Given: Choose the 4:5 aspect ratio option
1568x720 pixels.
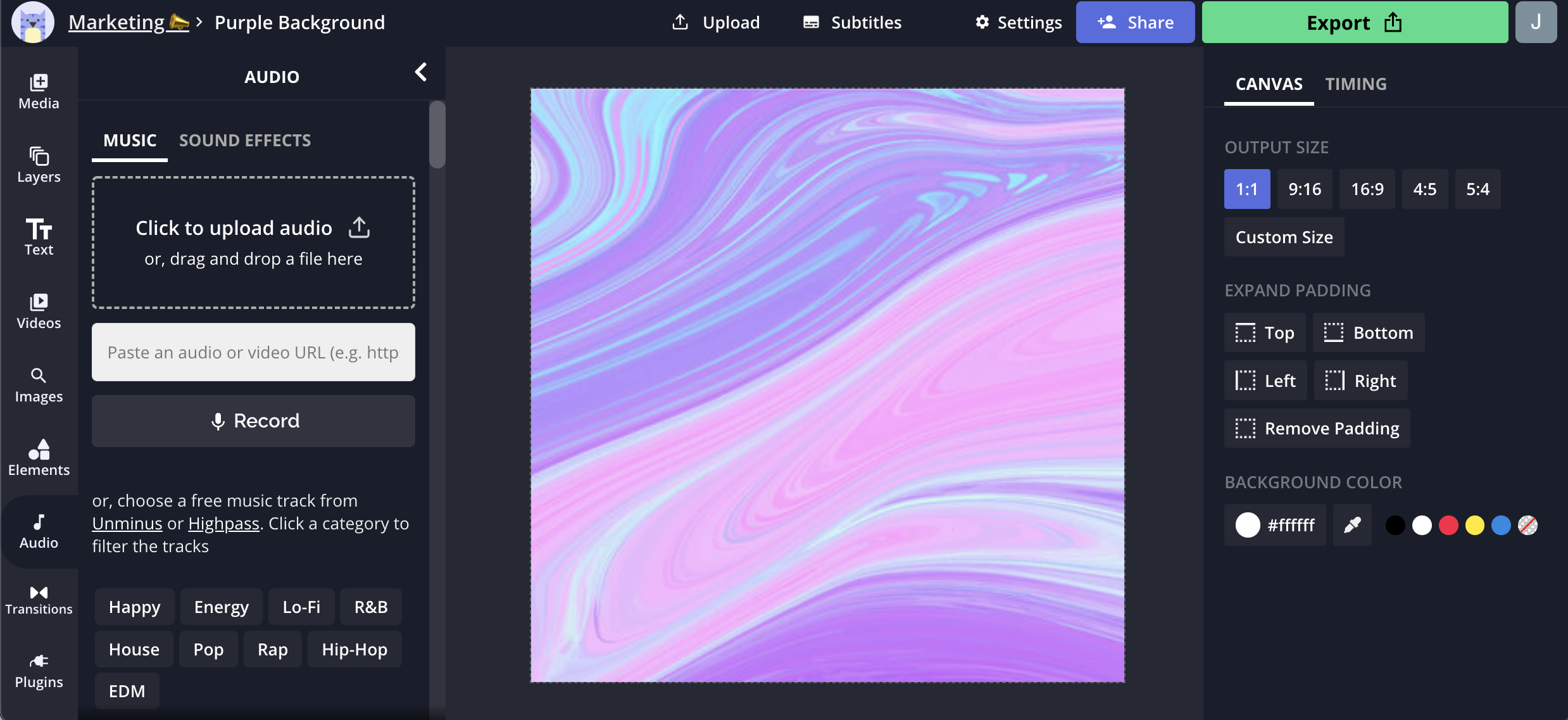Looking at the screenshot, I should coord(1424,189).
